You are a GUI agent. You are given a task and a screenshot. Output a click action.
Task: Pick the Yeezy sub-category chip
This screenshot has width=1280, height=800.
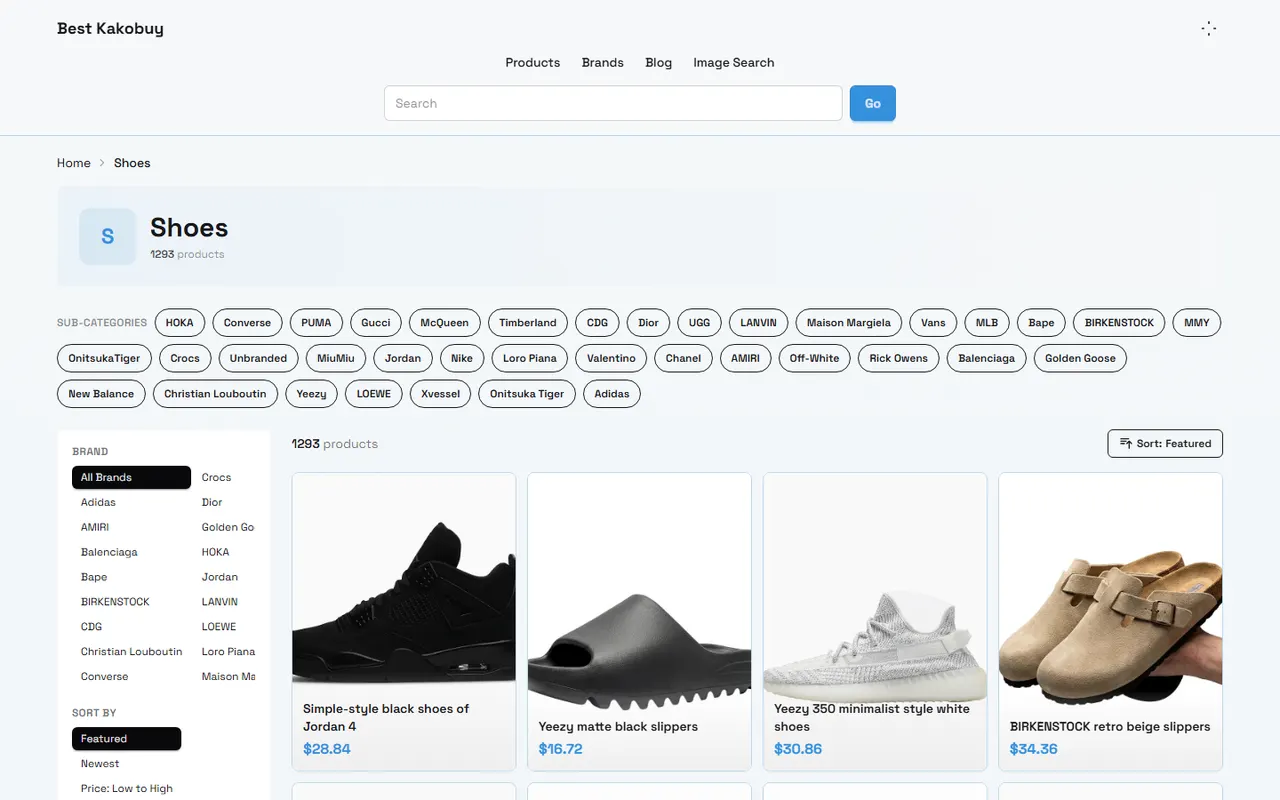pos(312,394)
